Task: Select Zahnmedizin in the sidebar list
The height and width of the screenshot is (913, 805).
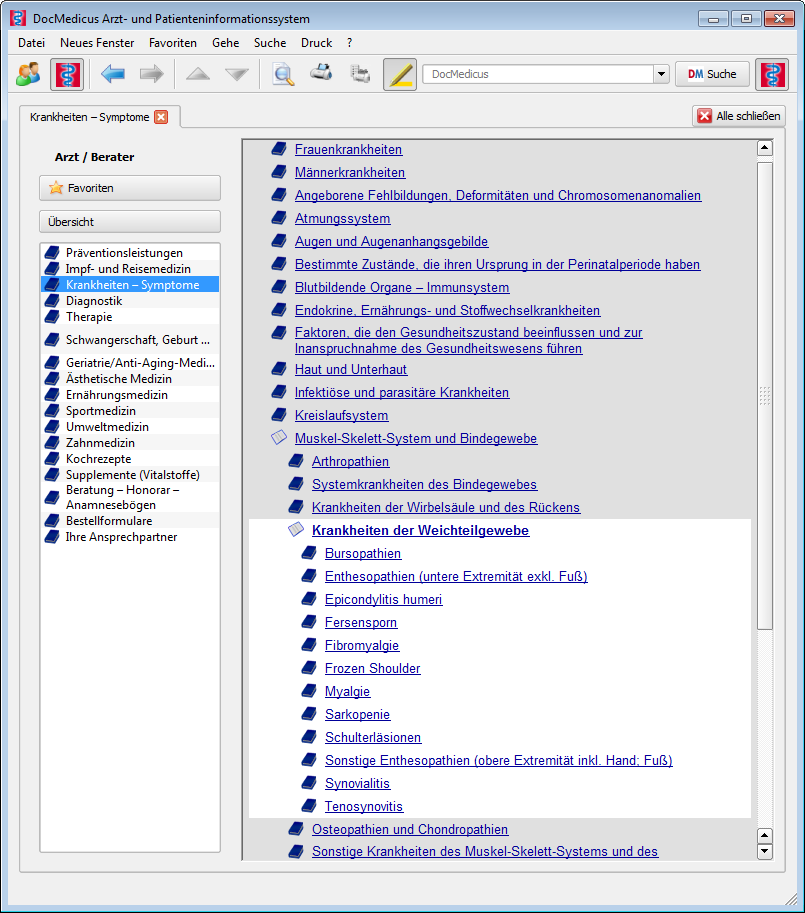Action: pyautogui.click(x=130, y=443)
